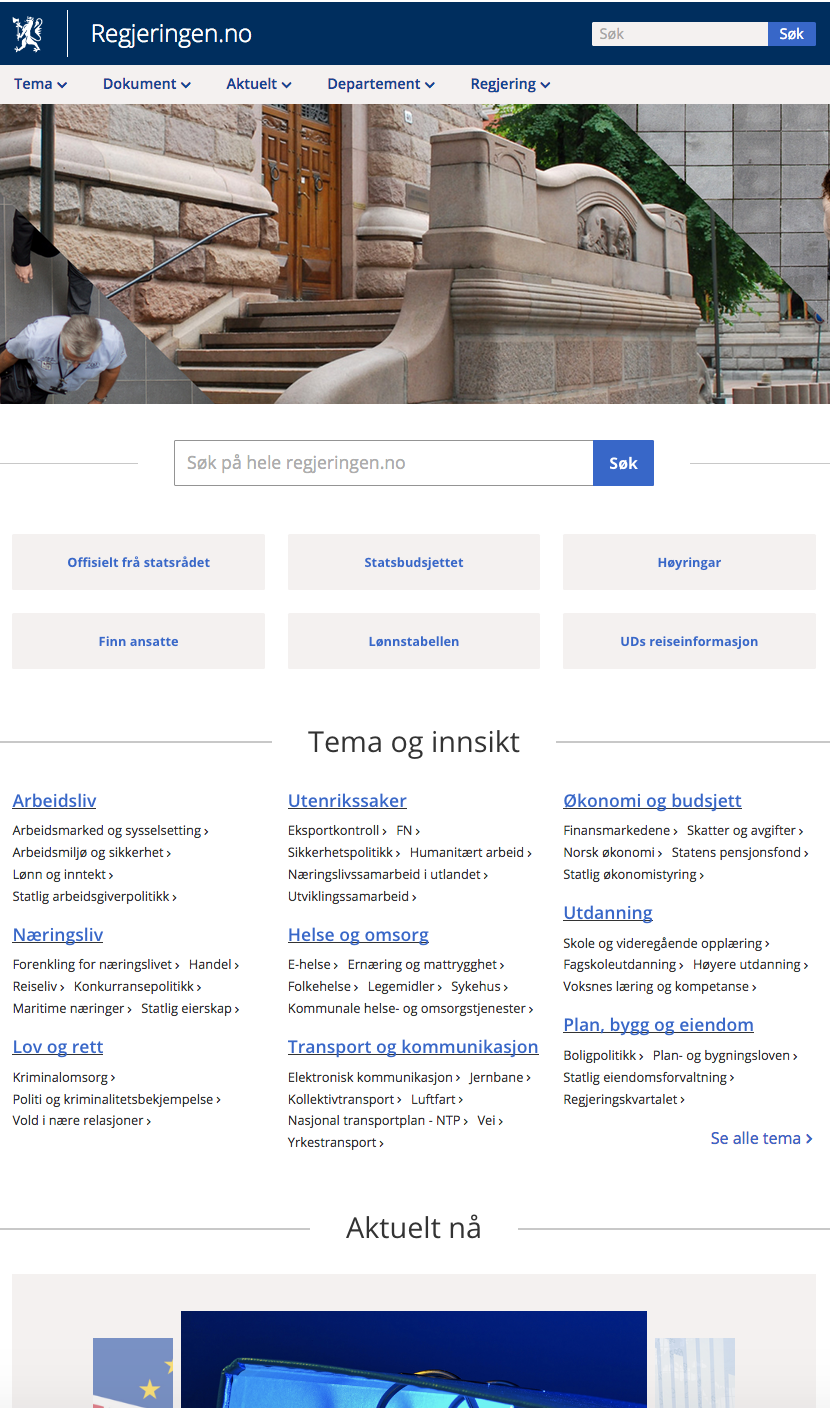
Task: Open Ernæring og mattrygghet link
Action: tap(426, 965)
